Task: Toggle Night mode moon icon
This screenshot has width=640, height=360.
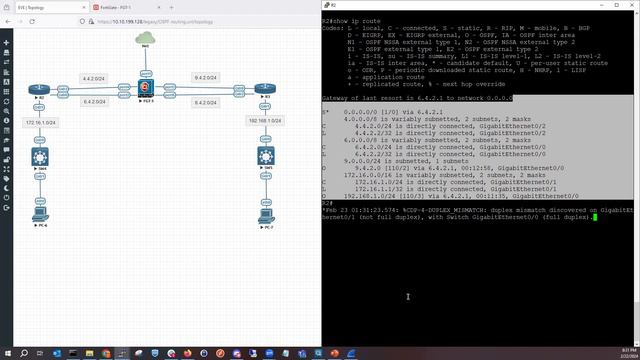Action: (6, 188)
